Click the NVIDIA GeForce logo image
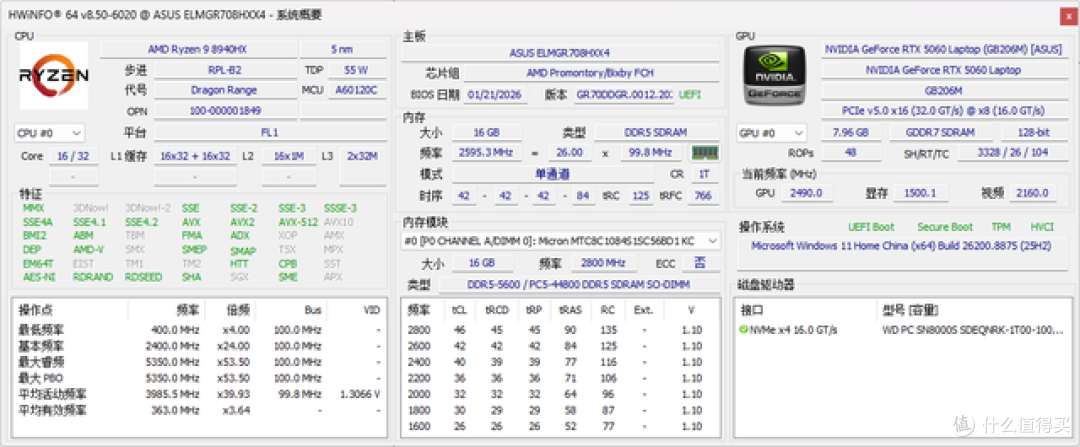Screen dimensions: 1080x447 click(x=774, y=76)
